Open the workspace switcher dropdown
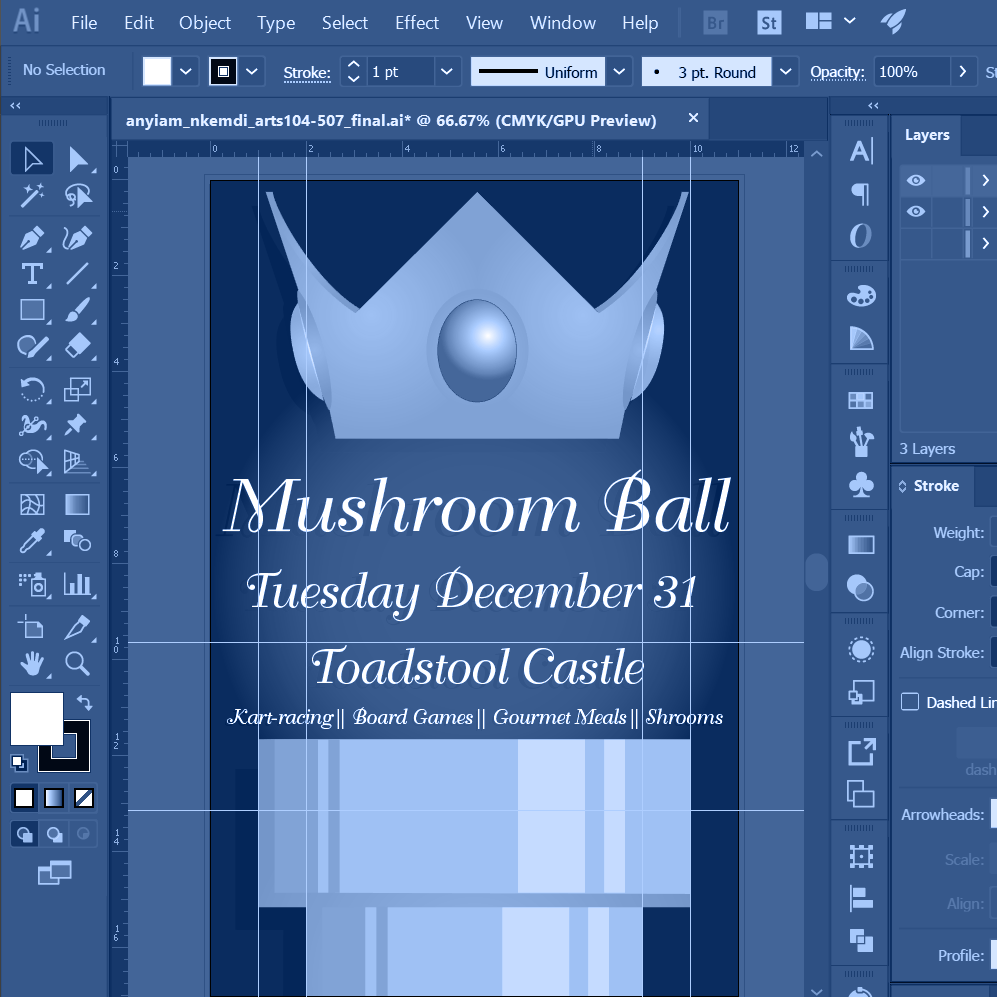This screenshot has height=997, width=997. tap(849, 22)
